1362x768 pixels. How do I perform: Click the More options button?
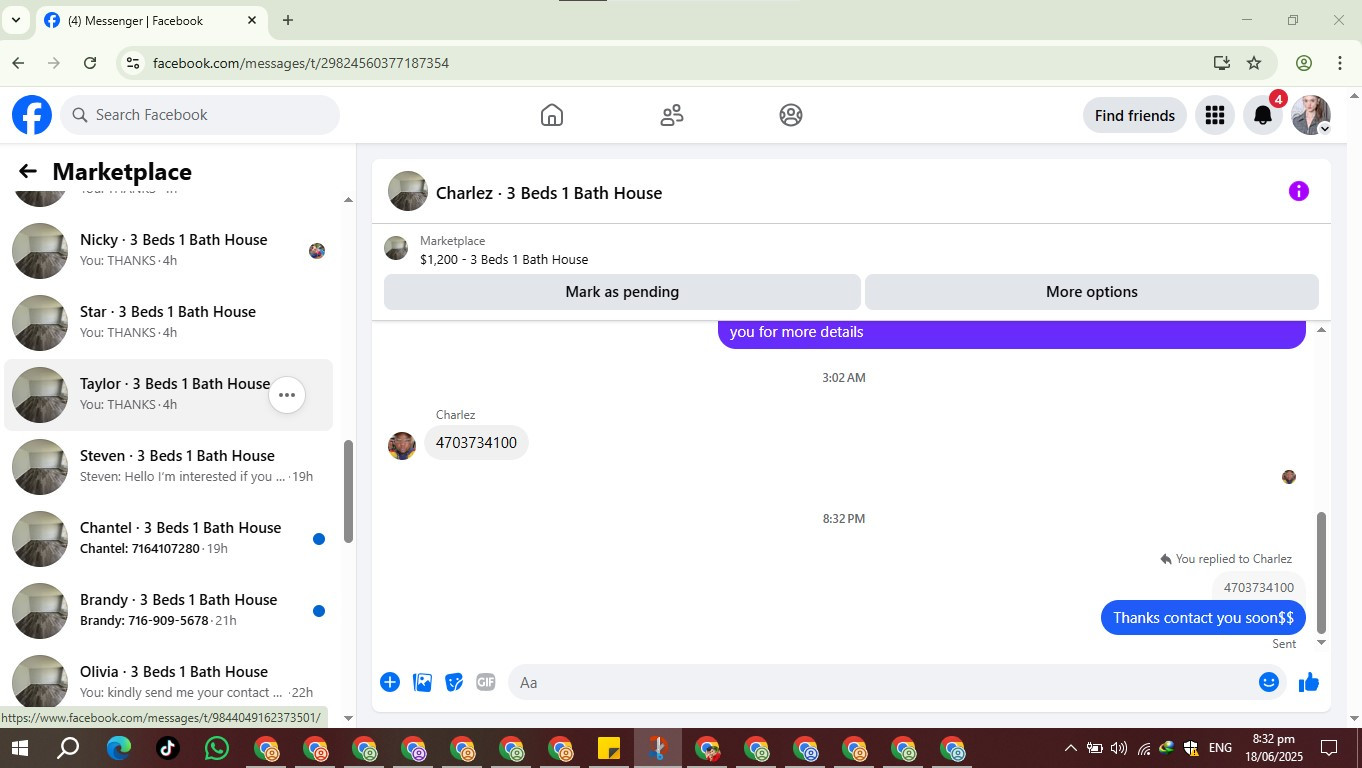pos(1092,292)
